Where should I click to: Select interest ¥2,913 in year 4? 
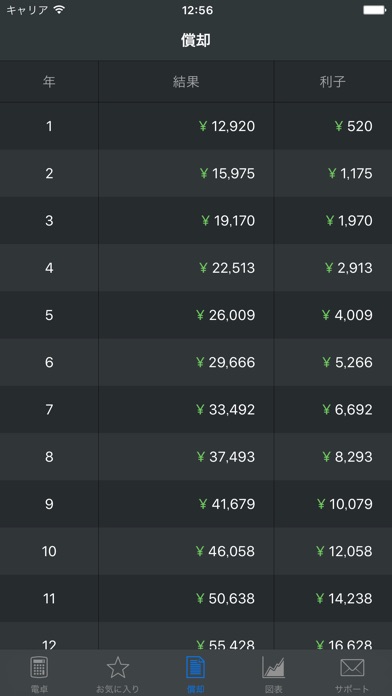[348, 268]
